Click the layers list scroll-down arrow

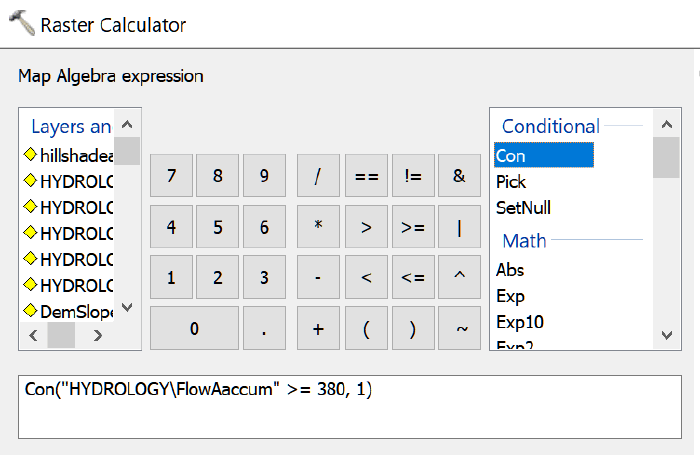(127, 307)
